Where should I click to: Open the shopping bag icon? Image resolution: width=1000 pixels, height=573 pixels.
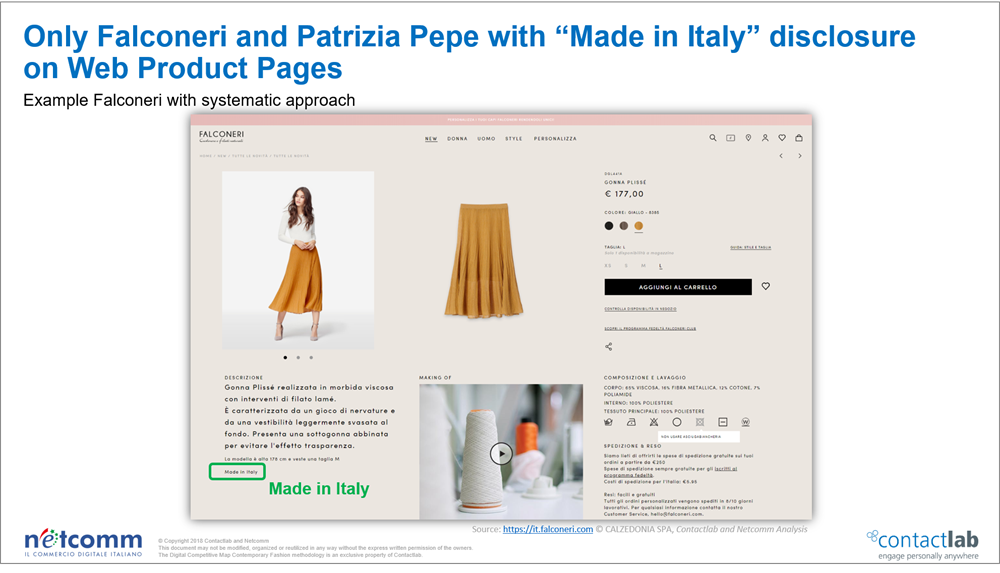point(799,138)
